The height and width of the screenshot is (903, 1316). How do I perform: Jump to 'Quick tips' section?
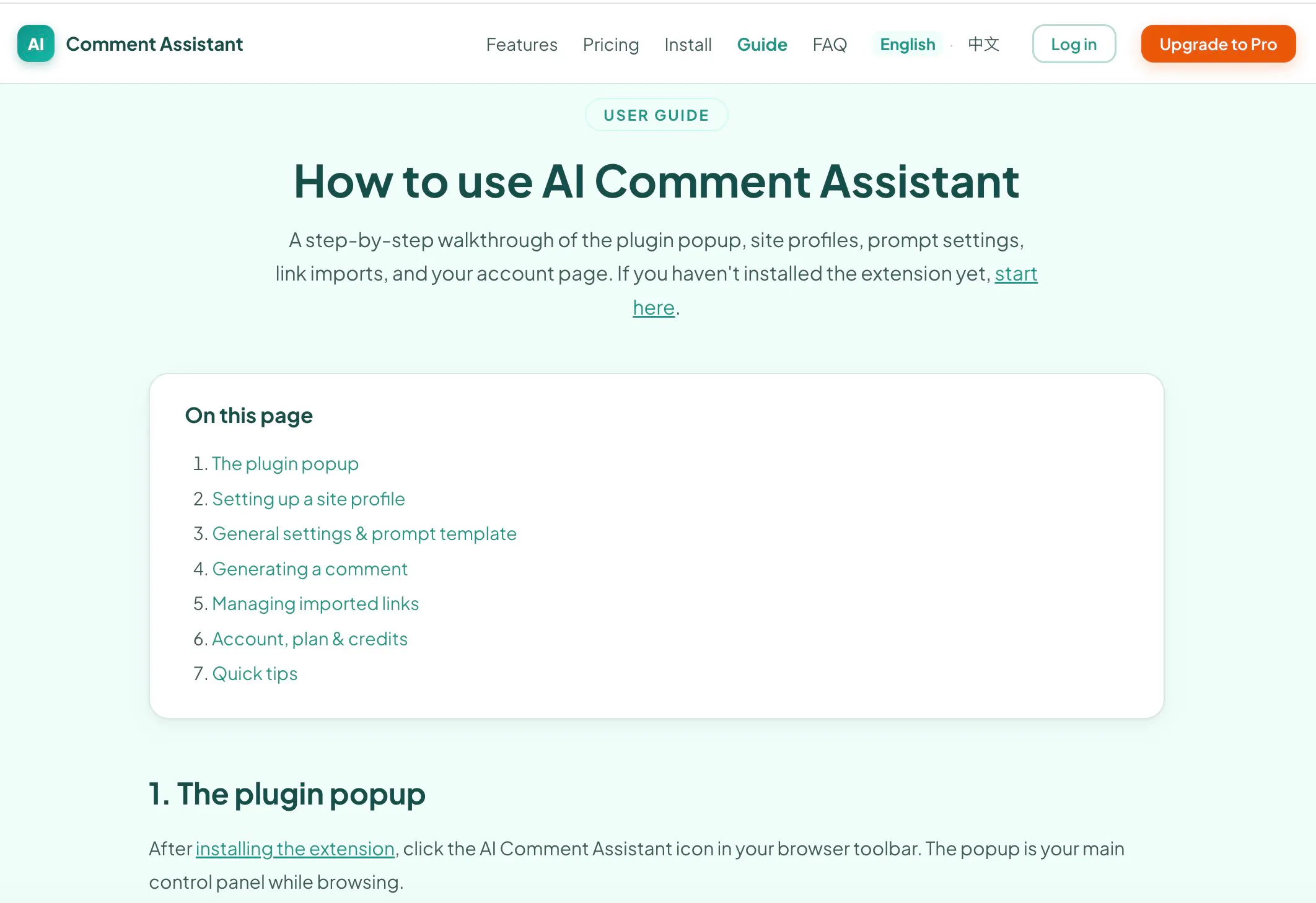point(255,673)
